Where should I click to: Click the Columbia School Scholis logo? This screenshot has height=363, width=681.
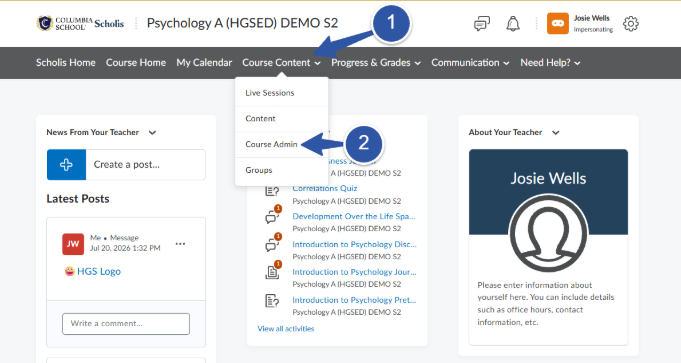pyautogui.click(x=80, y=23)
